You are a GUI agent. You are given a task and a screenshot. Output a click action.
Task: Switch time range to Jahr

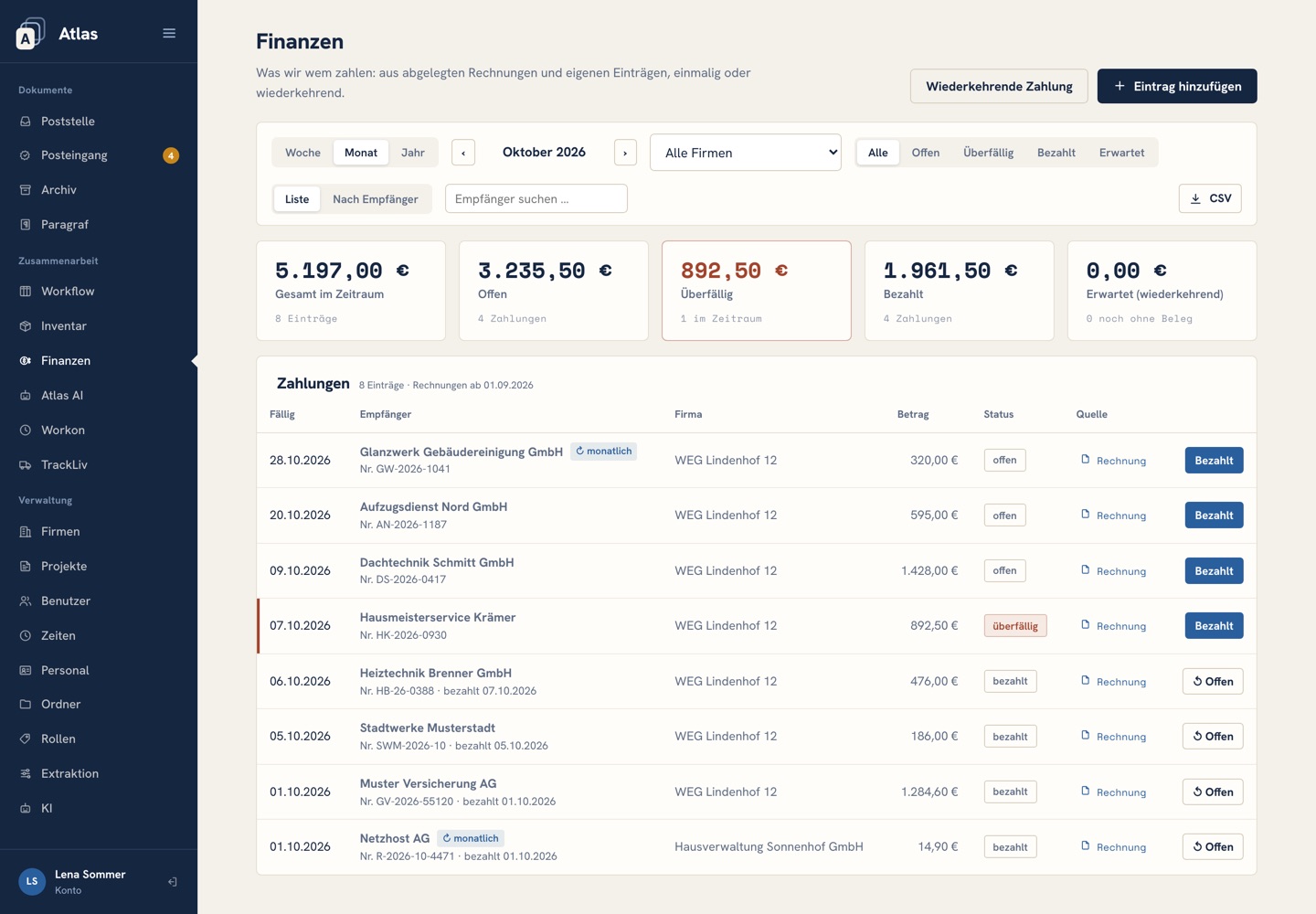pos(413,153)
